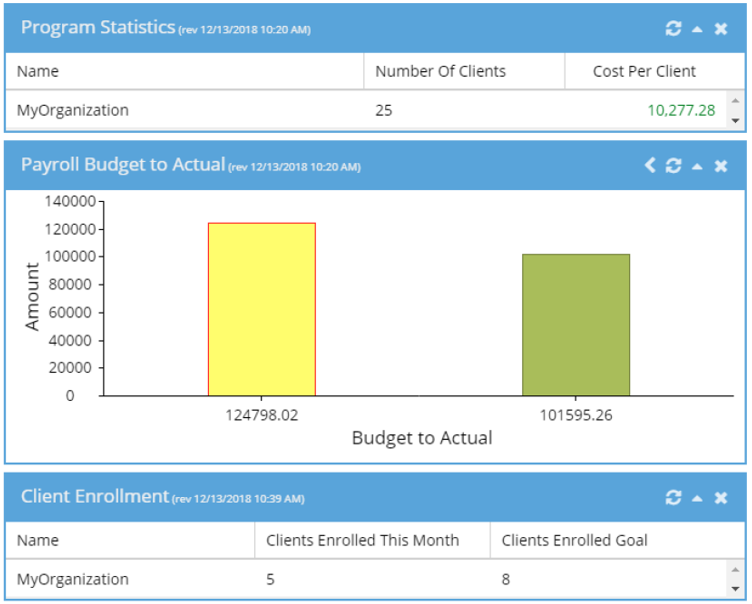Click the Budget to Actual axis title
Viewport: 752px width, 604px height.
422,438
